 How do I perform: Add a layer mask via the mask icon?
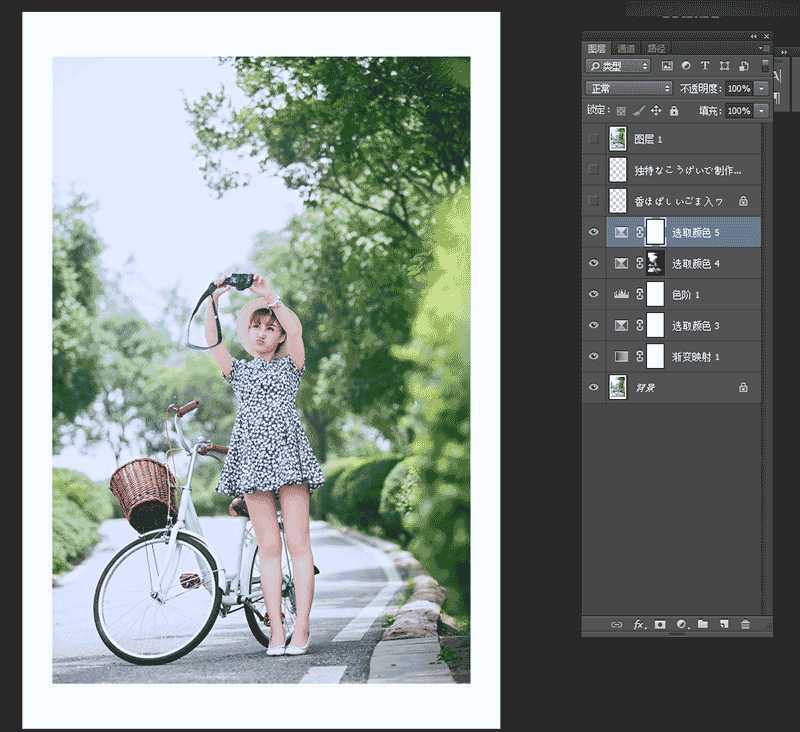click(x=660, y=624)
